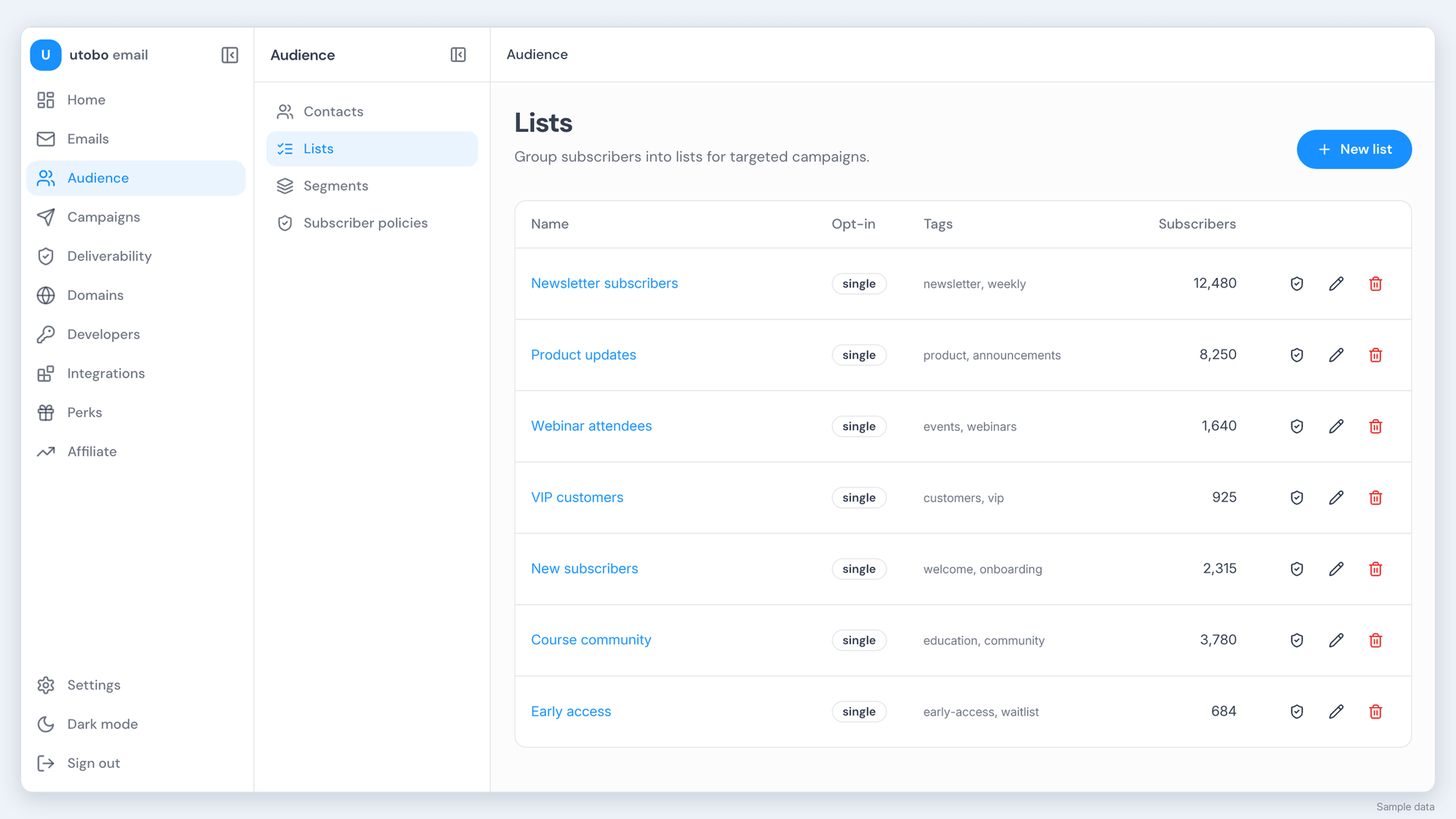Delete the Product updates list
The image size is (1456, 819).
(x=1375, y=355)
